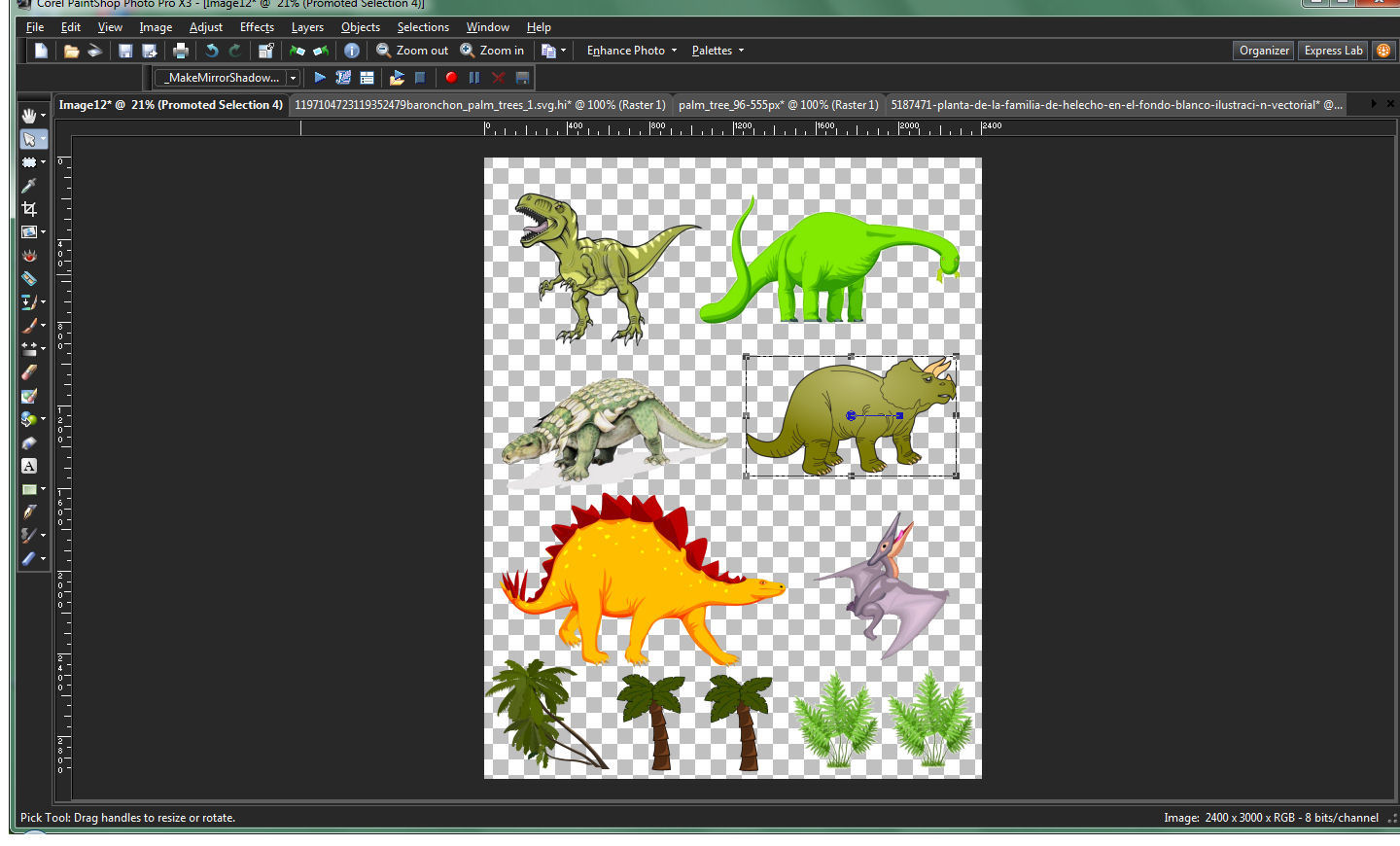Screen dimensions: 1400x846
Task: Edit the selected script
Action: click(343, 77)
